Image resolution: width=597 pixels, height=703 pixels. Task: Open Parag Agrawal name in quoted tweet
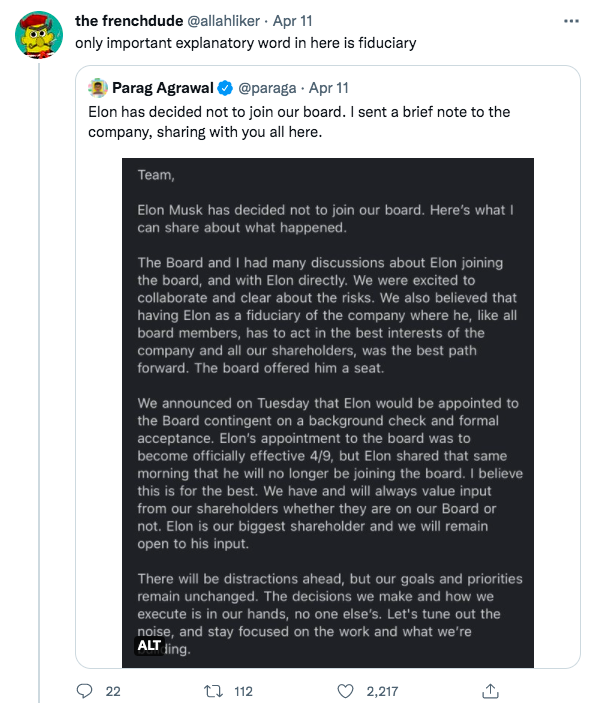coord(163,88)
